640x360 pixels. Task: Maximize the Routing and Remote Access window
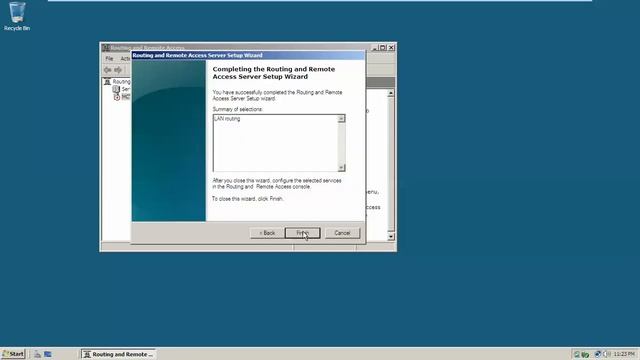coord(382,47)
